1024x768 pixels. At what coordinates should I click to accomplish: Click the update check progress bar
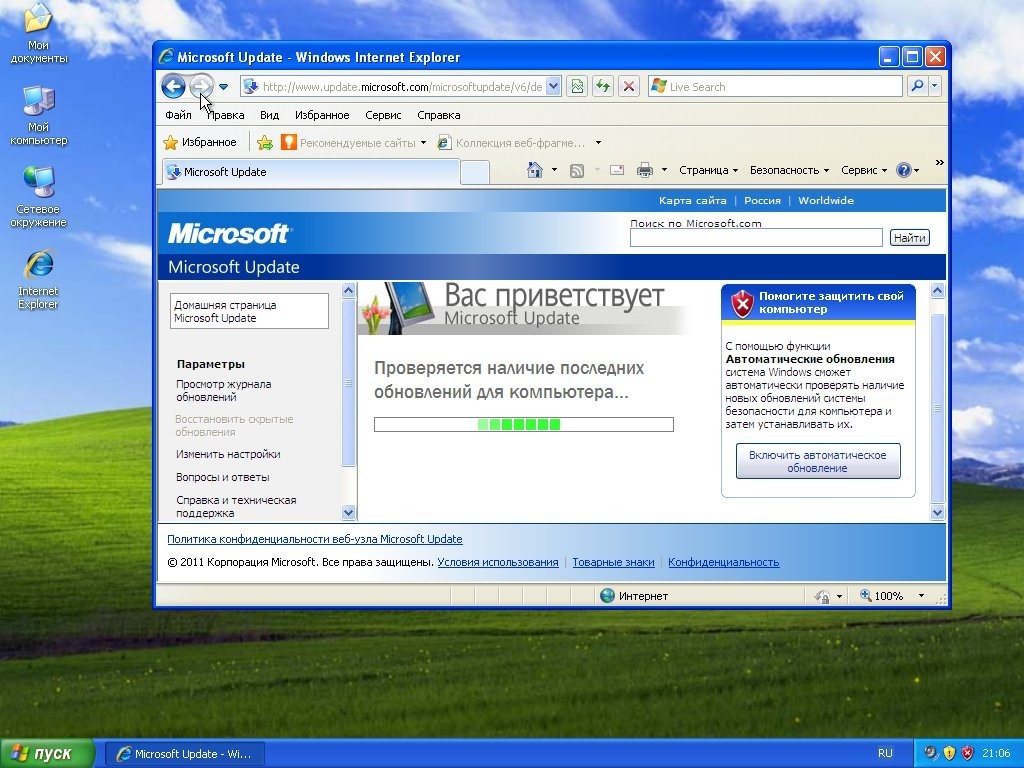coord(524,424)
